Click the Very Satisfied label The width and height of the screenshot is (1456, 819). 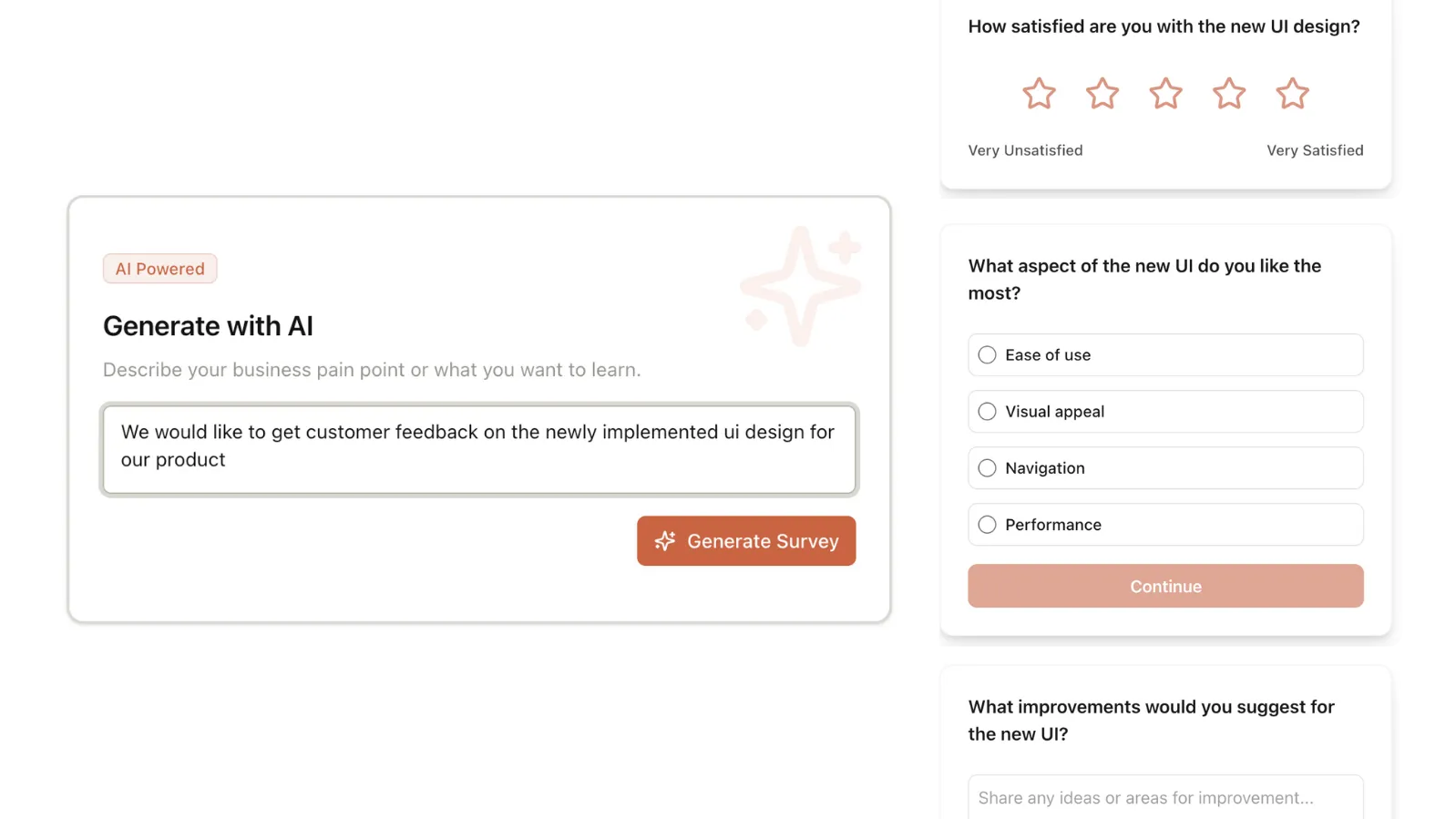[1315, 150]
